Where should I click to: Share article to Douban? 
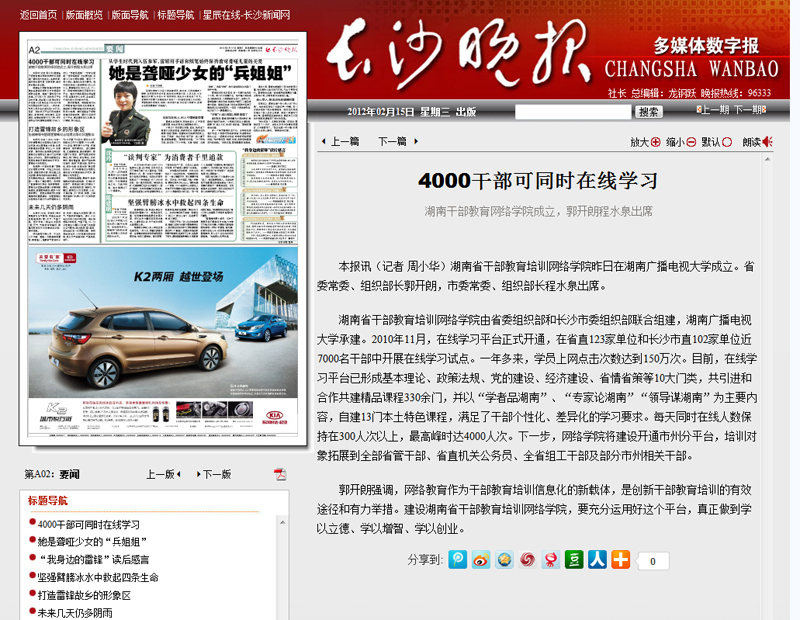tap(574, 560)
